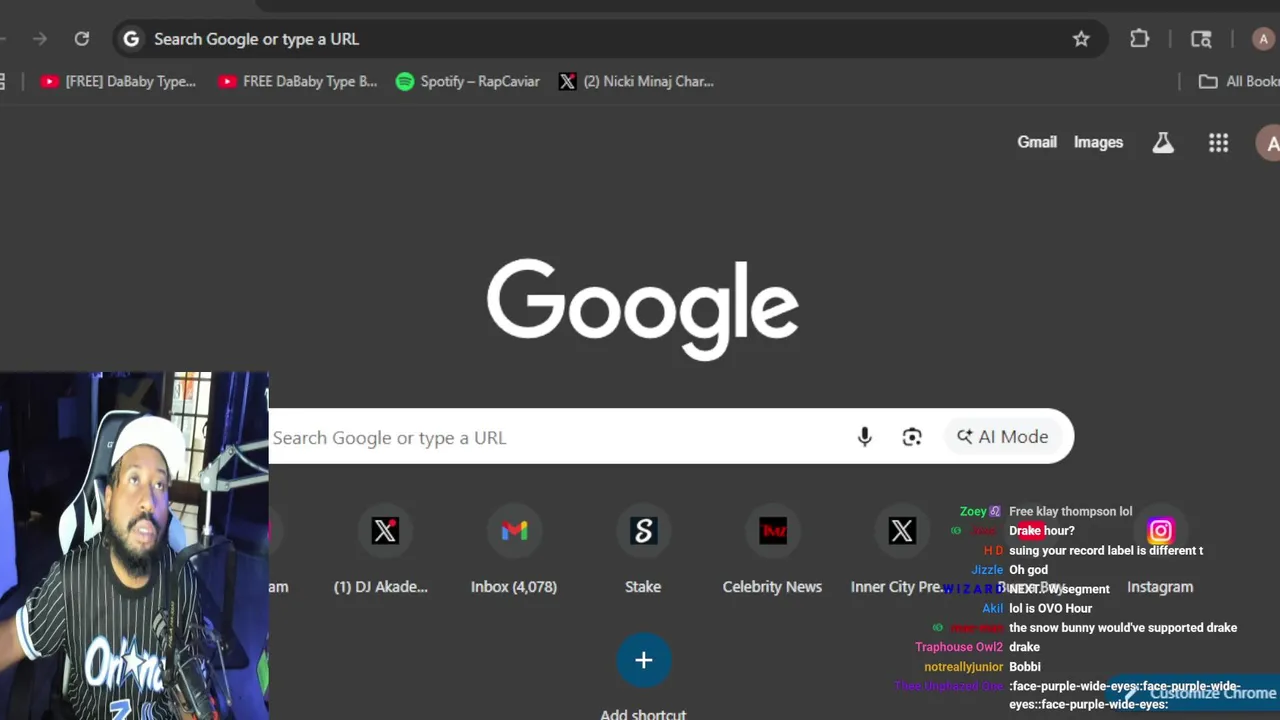This screenshot has height=720, width=1280.
Task: Click chat message 'Oh god' by Jizzle
Action: [1028, 570]
